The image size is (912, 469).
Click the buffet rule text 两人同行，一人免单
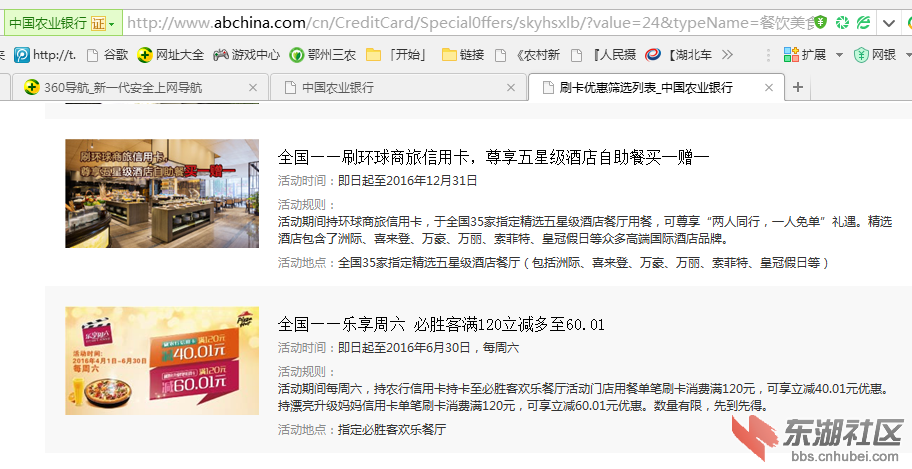point(766,222)
